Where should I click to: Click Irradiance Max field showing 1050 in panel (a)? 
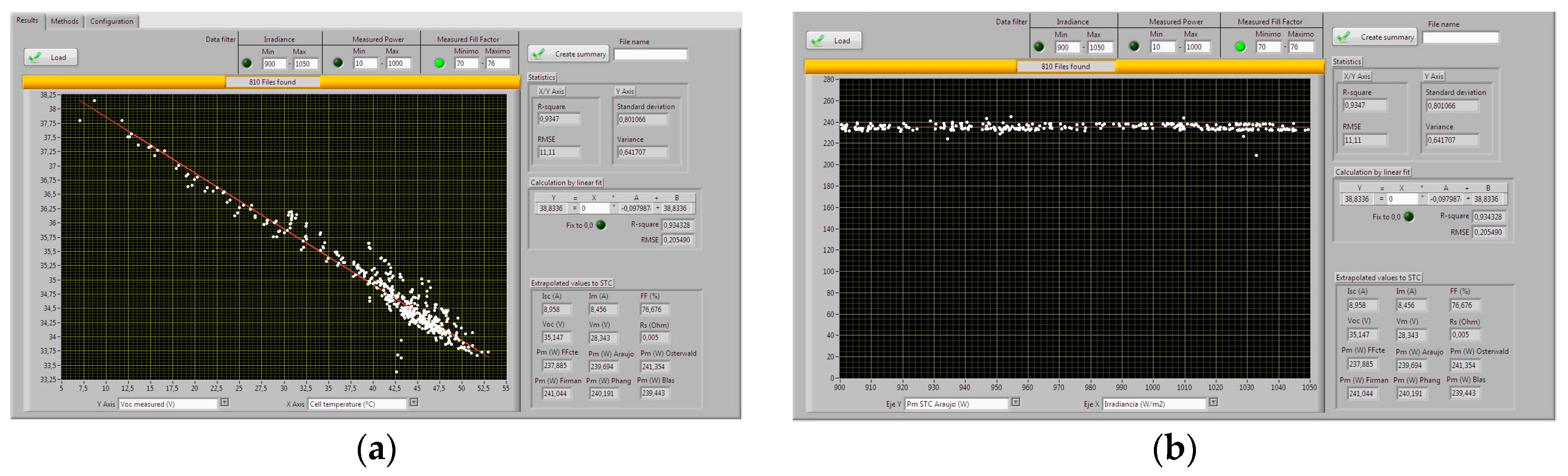[x=305, y=64]
